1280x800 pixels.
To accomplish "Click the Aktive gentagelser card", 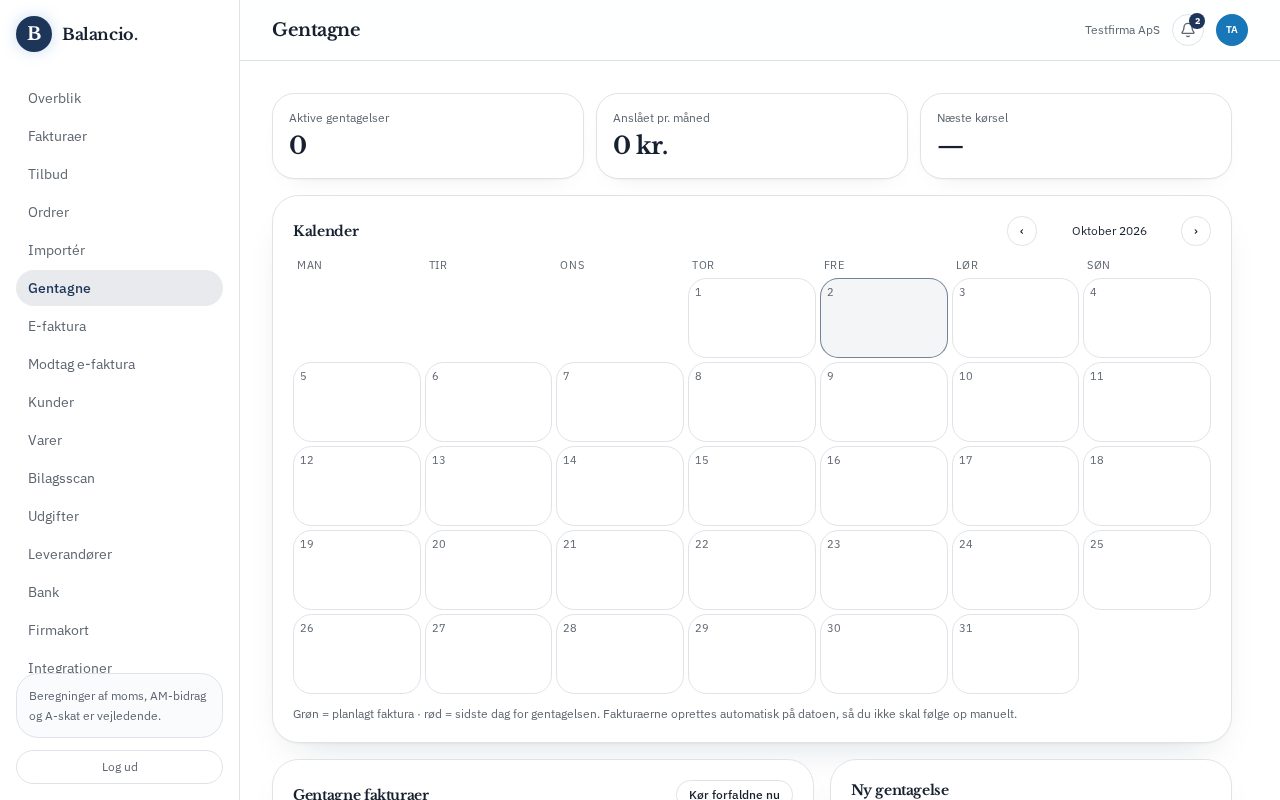I will (428, 136).
